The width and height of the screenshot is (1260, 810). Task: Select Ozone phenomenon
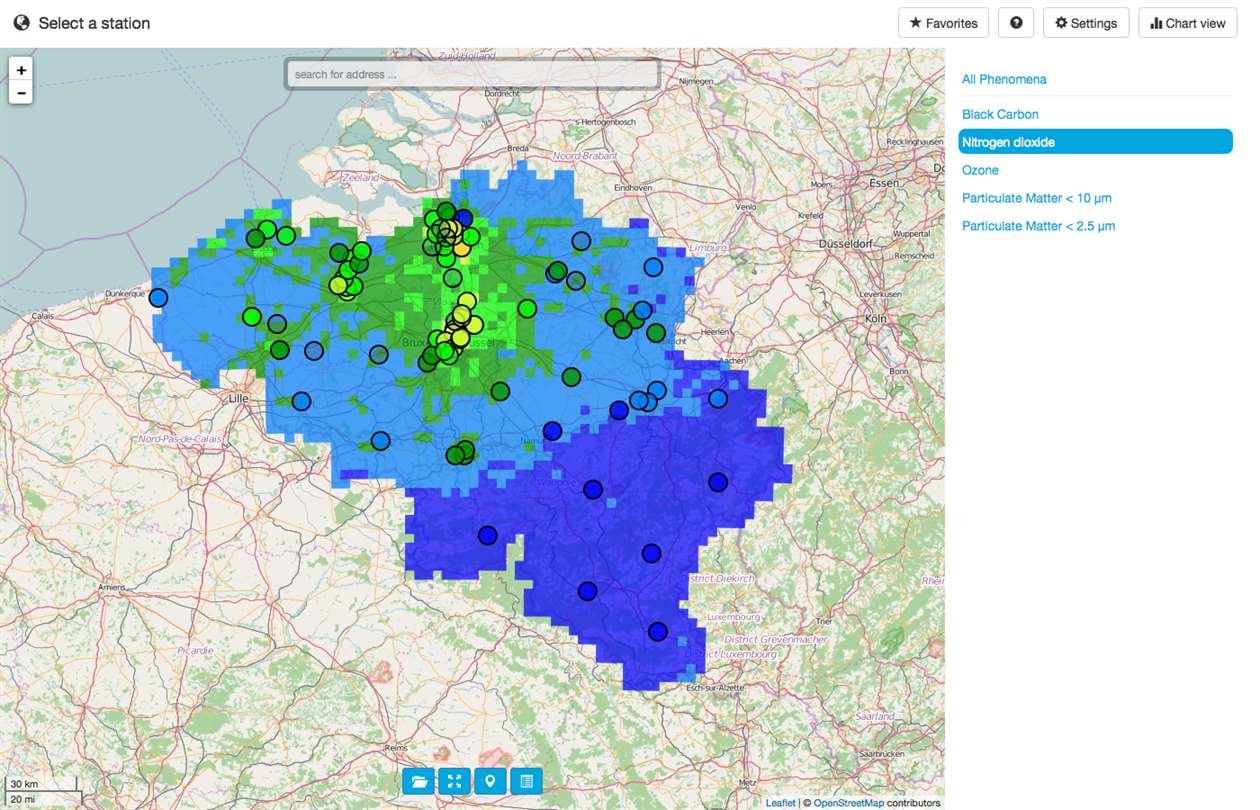click(980, 170)
